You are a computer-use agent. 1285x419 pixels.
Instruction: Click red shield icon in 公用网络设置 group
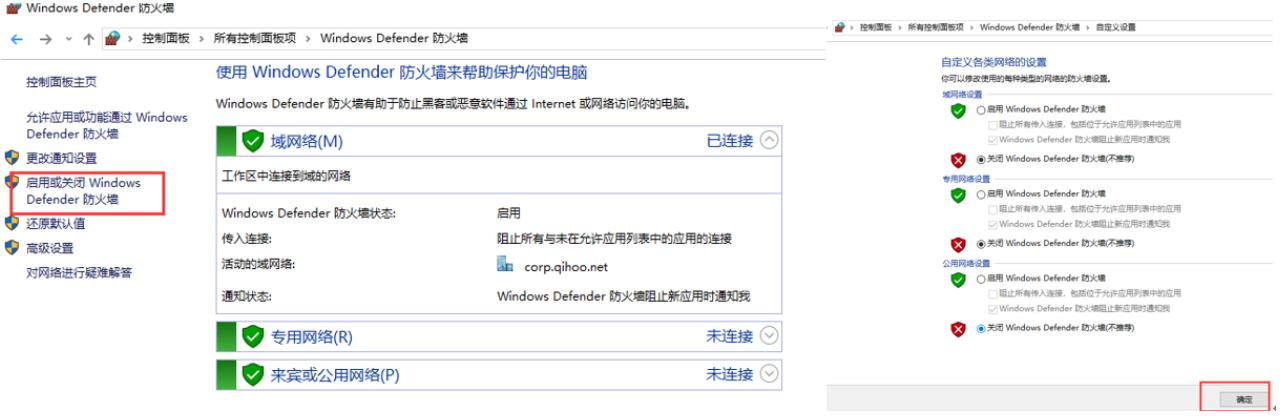click(958, 329)
